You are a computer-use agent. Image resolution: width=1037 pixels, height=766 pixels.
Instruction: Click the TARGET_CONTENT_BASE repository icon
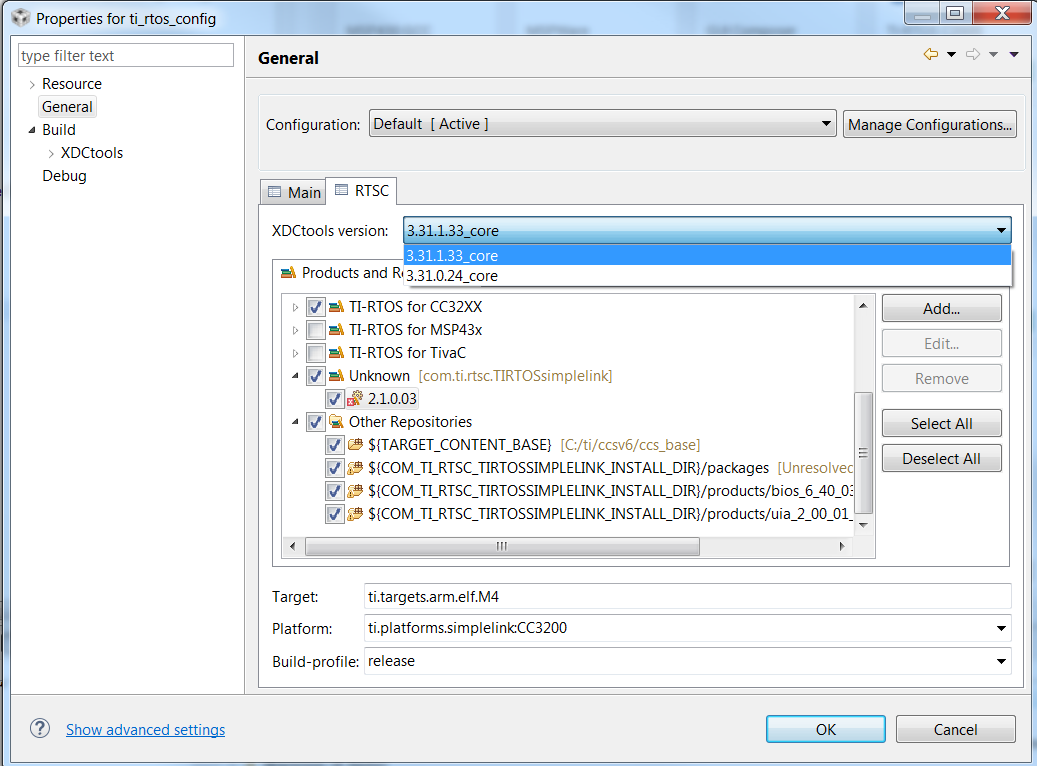(x=355, y=445)
